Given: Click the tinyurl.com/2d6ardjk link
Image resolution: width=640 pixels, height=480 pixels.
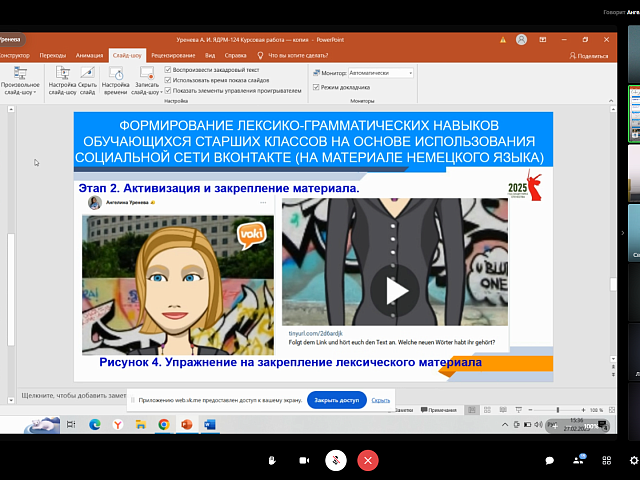Looking at the screenshot, I should [316, 333].
